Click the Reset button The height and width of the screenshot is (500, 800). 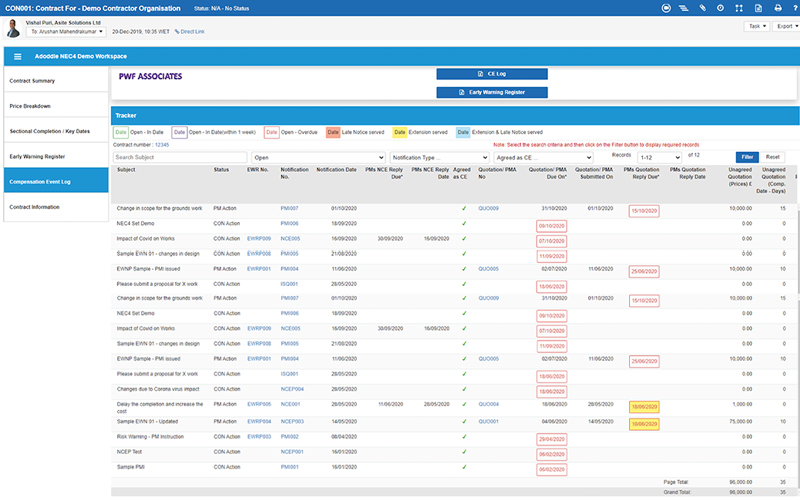[772, 157]
